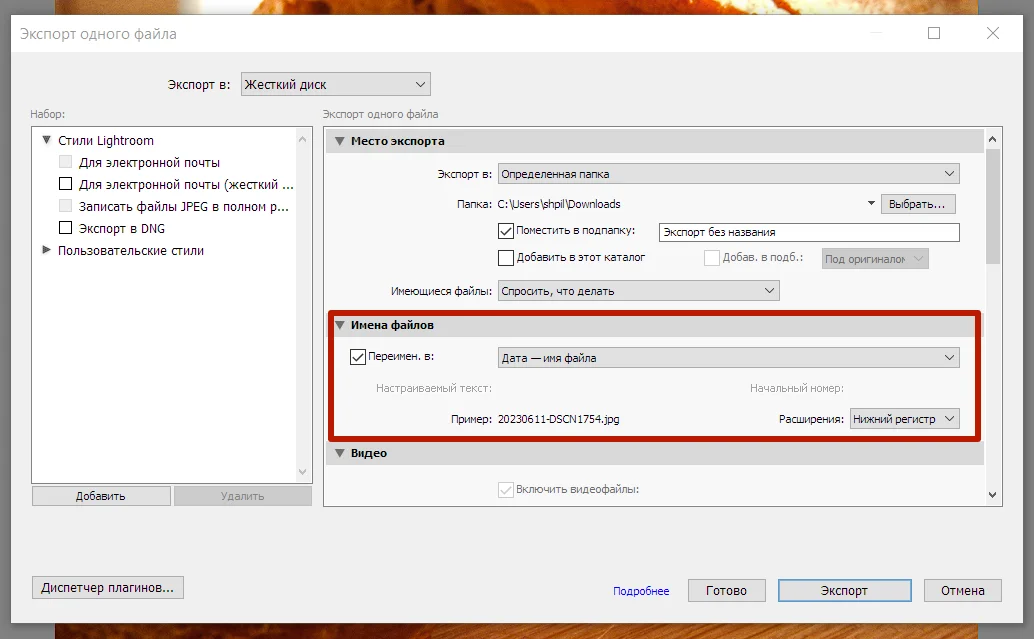Collapse the 'Место экспорта' section
The image size is (1034, 639).
coord(340,140)
